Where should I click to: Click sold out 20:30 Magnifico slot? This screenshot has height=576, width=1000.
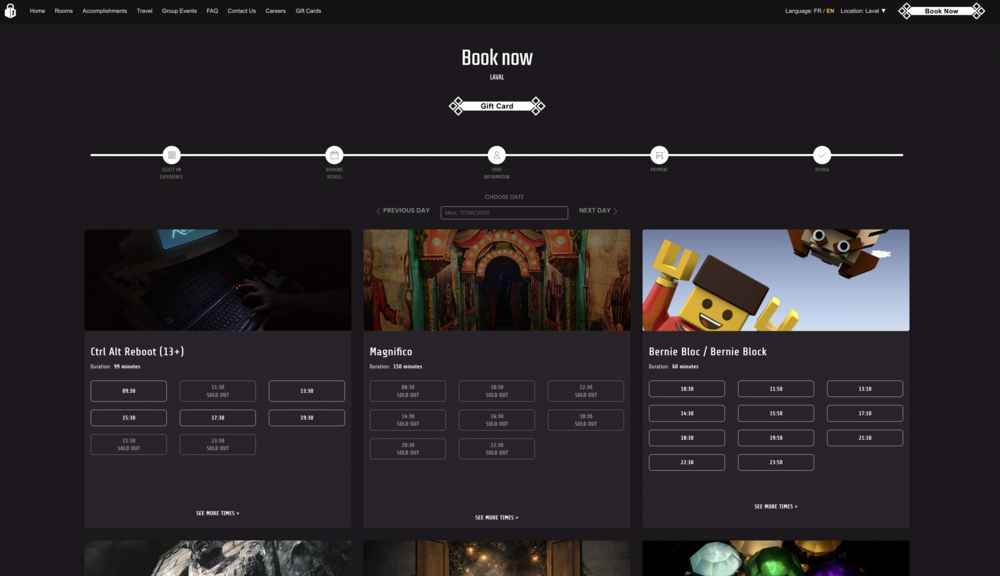click(x=408, y=448)
